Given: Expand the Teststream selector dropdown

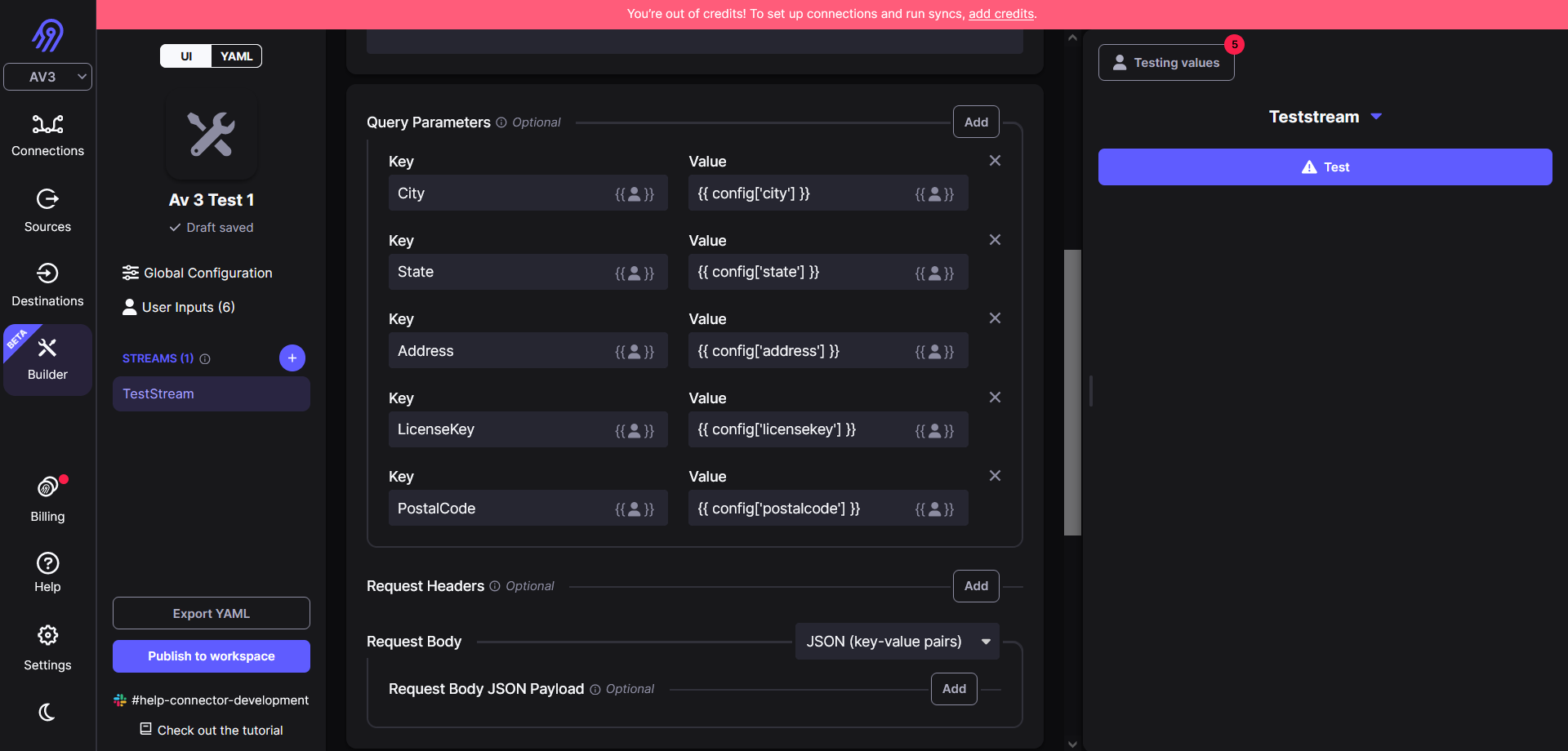Looking at the screenshot, I should [1325, 117].
